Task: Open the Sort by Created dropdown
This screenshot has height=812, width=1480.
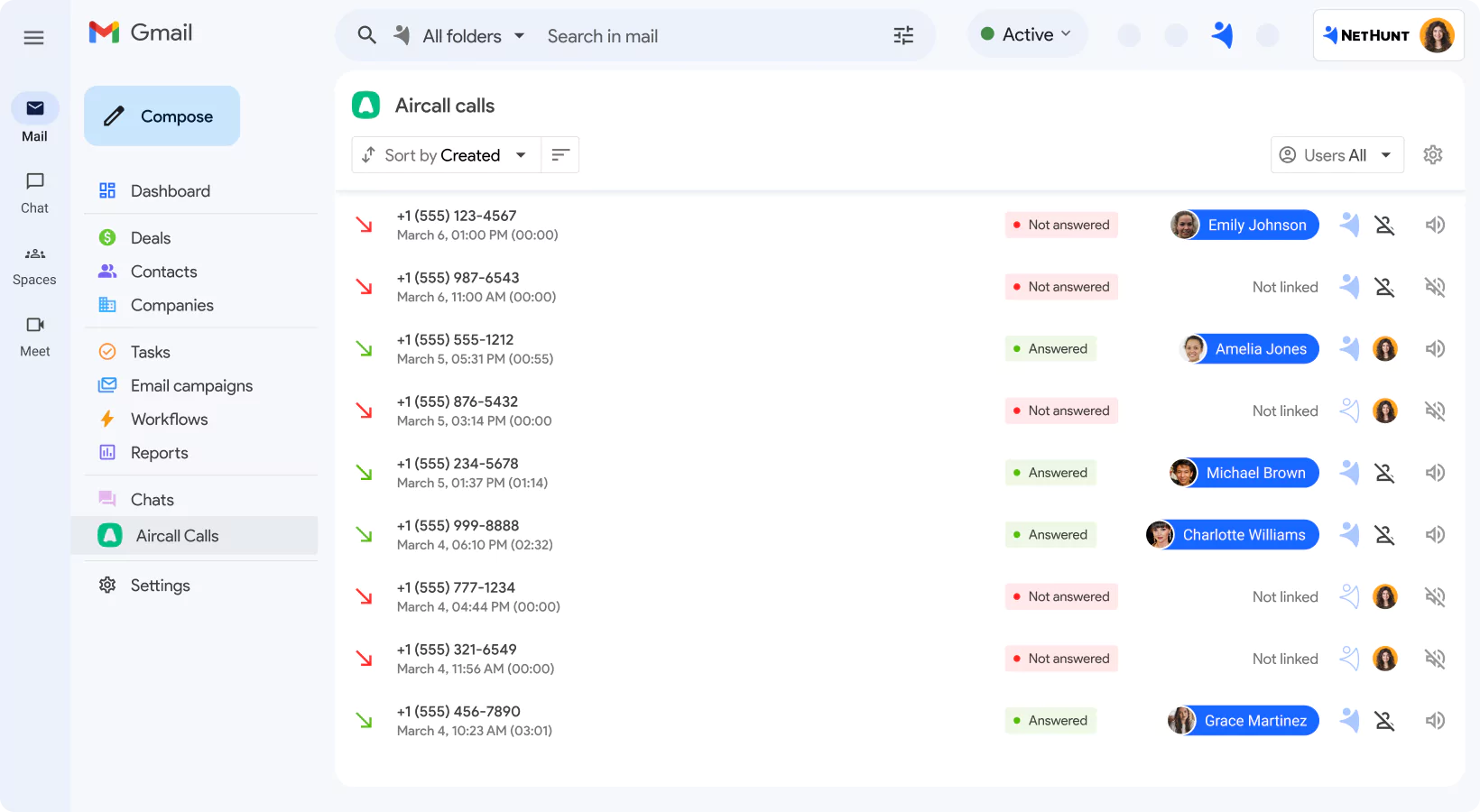Action: [x=444, y=154]
